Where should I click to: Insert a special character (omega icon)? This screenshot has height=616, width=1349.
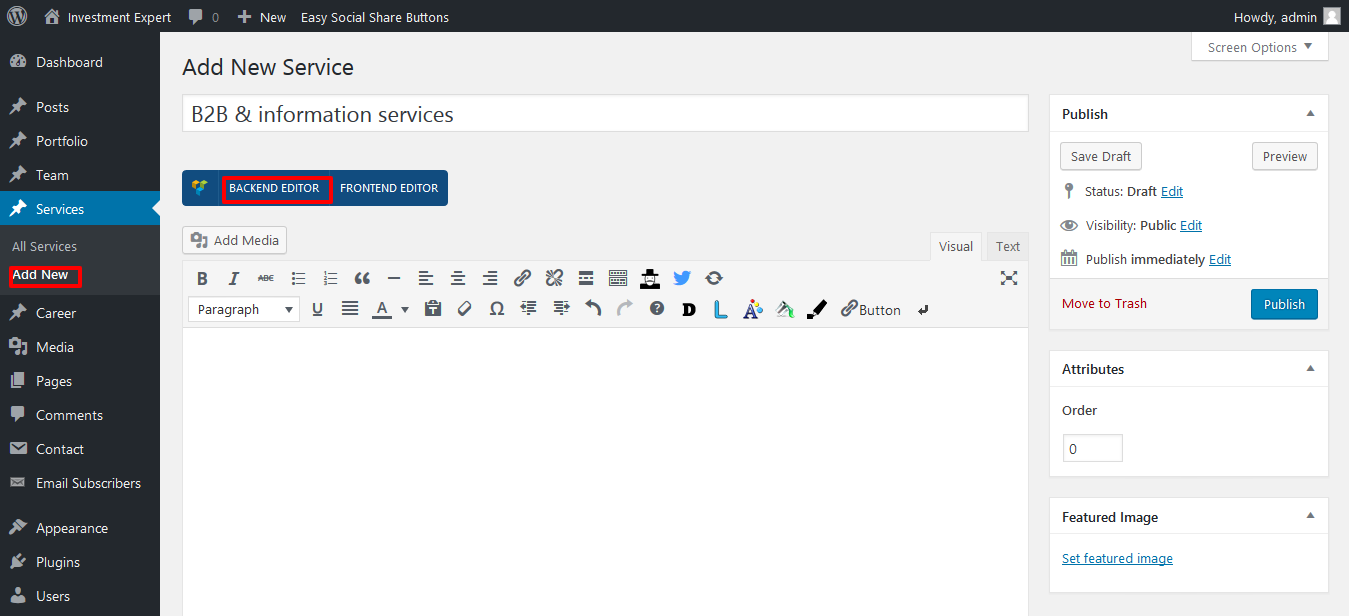coord(496,309)
